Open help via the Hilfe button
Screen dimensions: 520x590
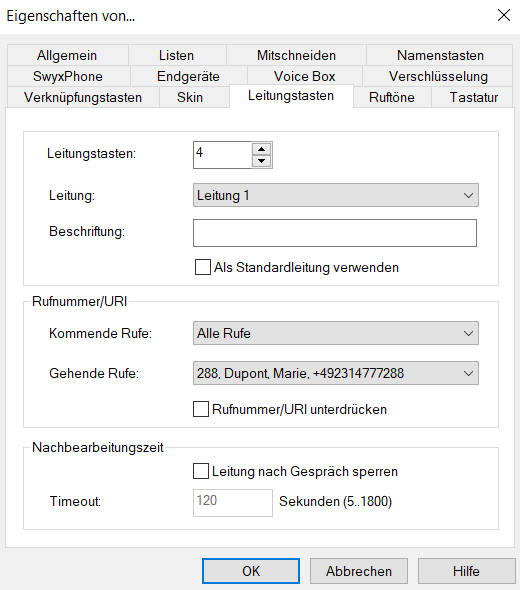point(466,571)
